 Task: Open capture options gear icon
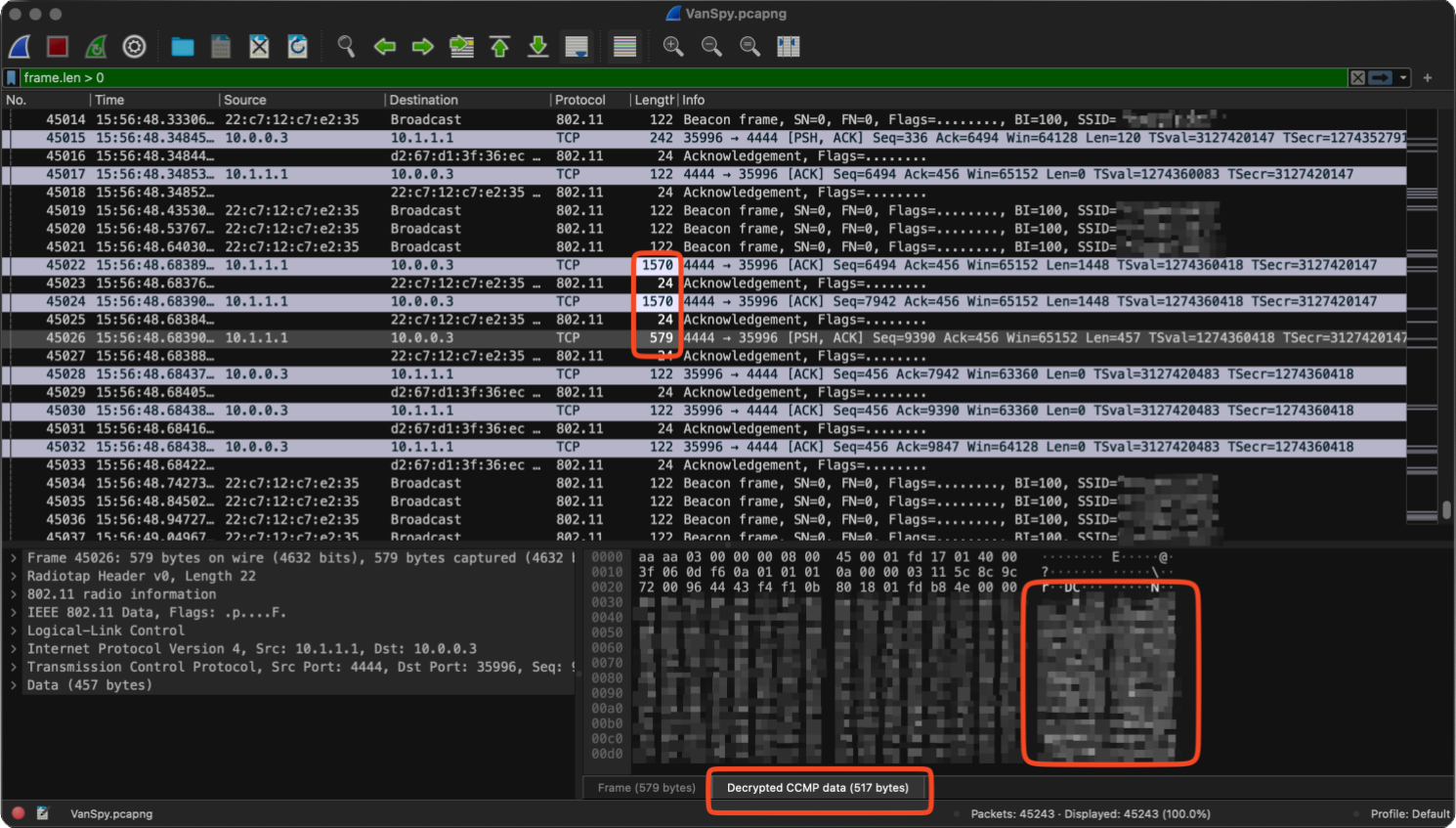134,46
